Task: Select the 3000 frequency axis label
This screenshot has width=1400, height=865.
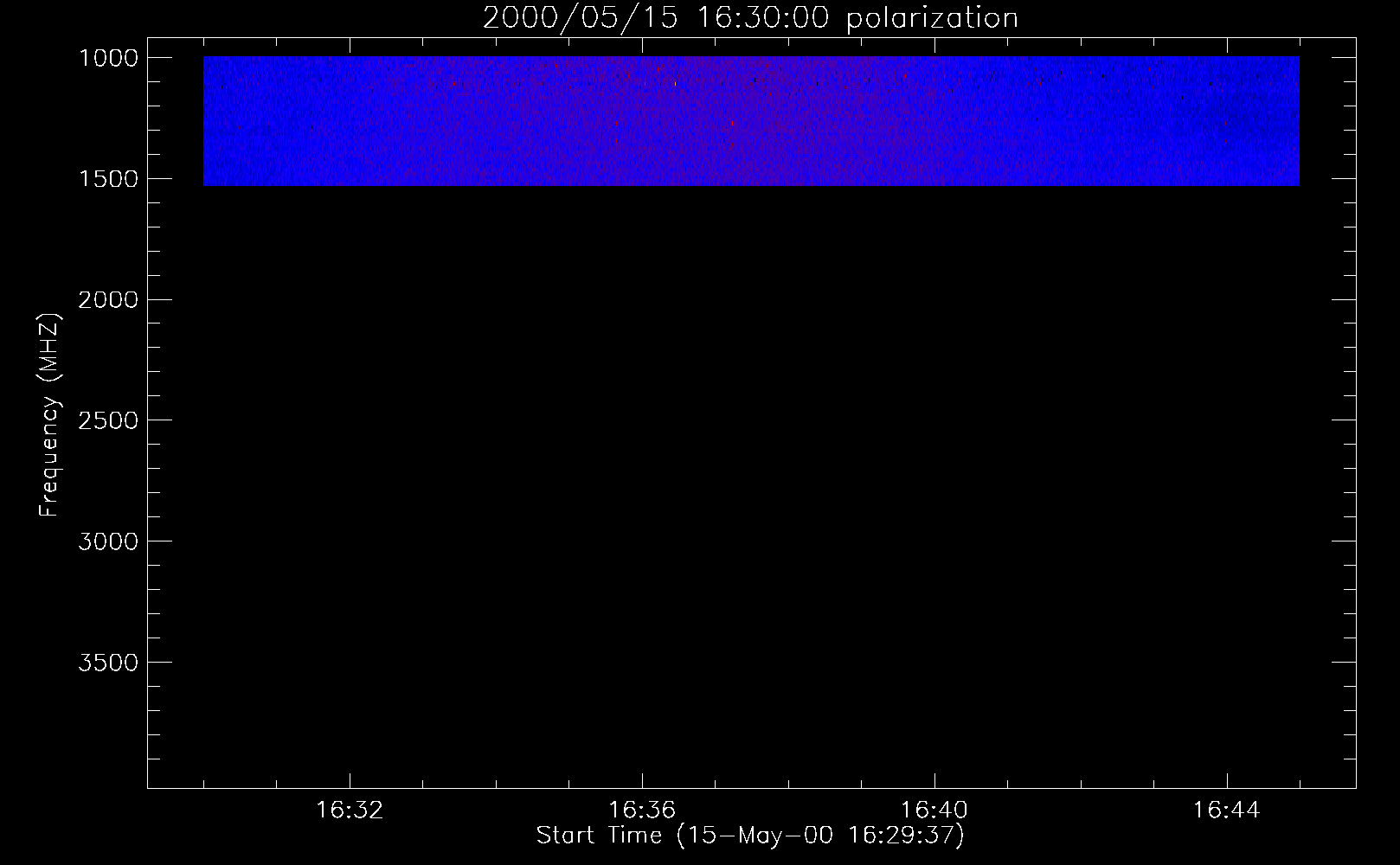Action: point(108,541)
